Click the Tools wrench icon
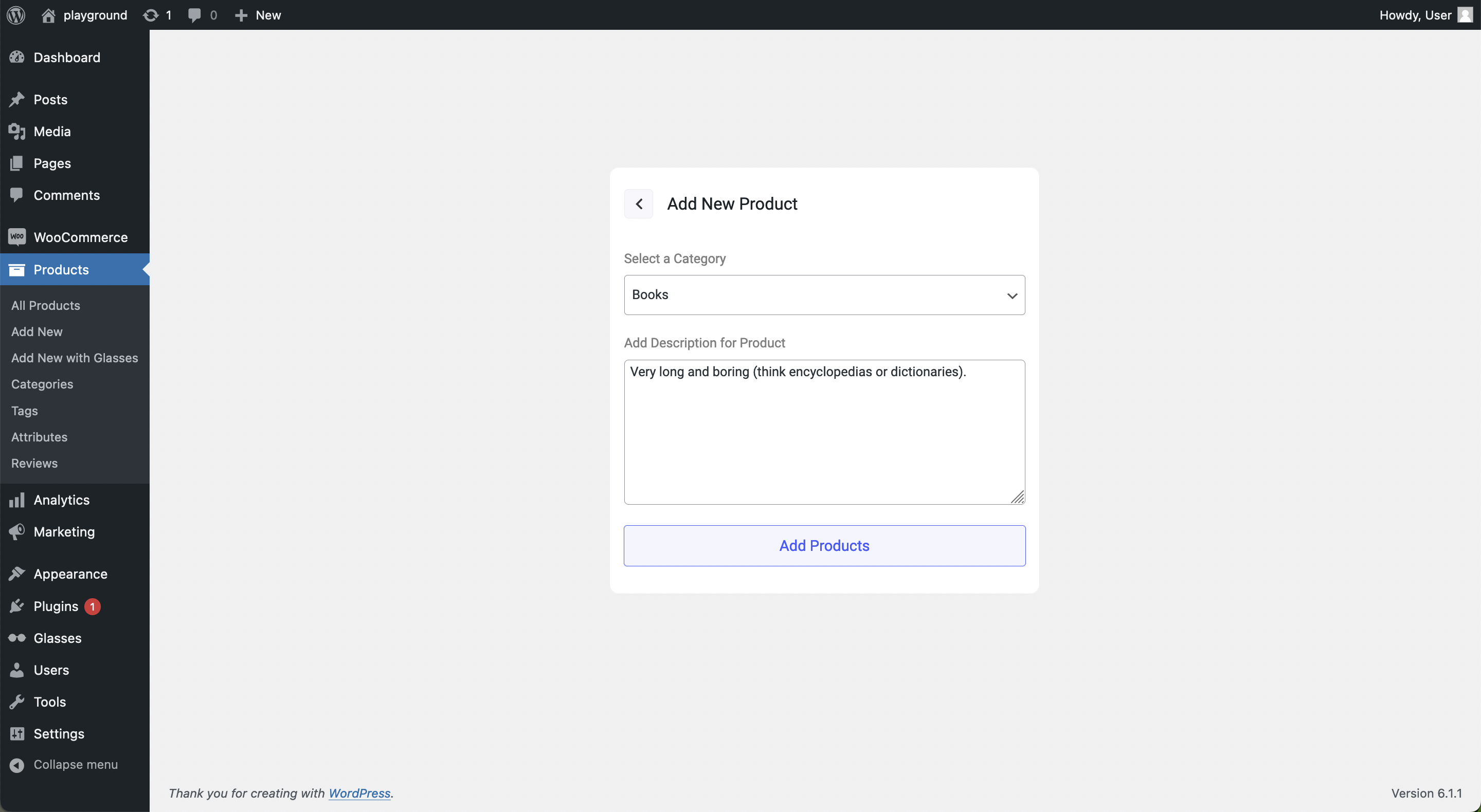1481x812 pixels. click(16, 702)
